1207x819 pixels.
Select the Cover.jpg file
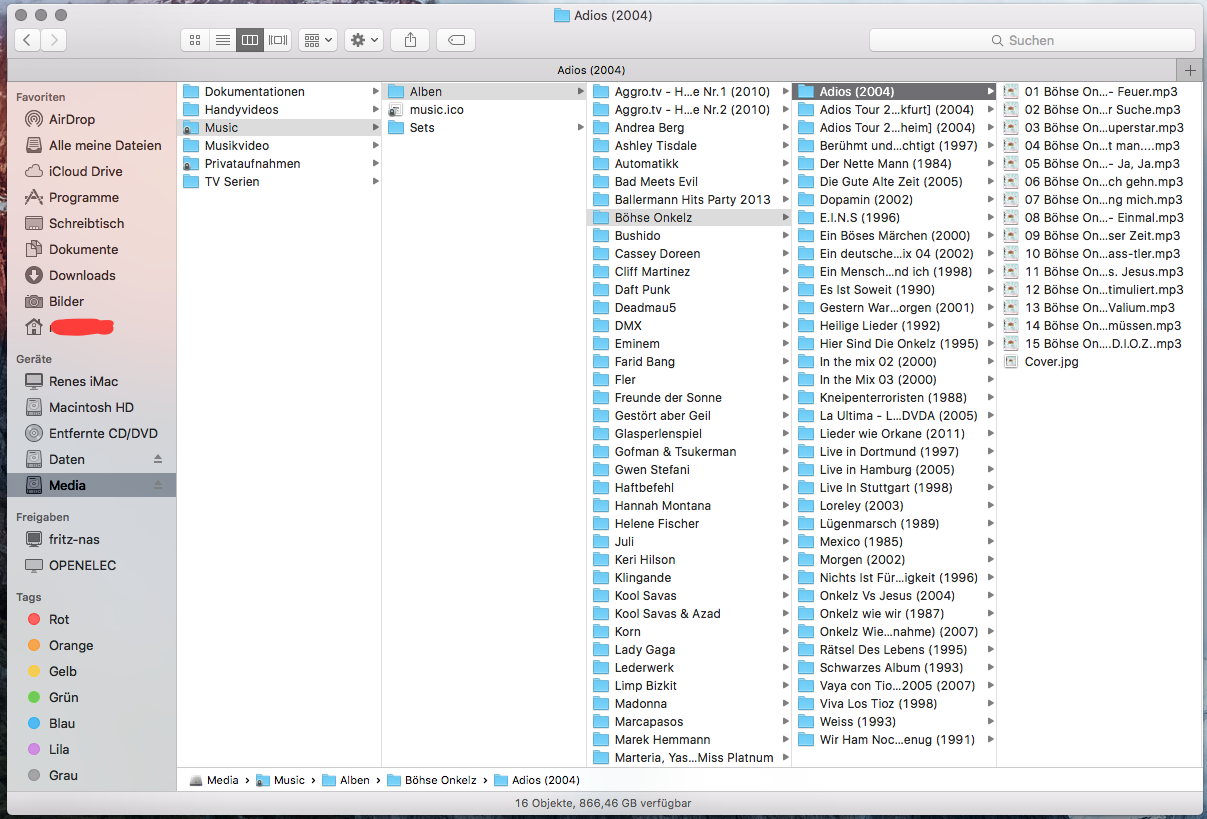pos(1051,362)
